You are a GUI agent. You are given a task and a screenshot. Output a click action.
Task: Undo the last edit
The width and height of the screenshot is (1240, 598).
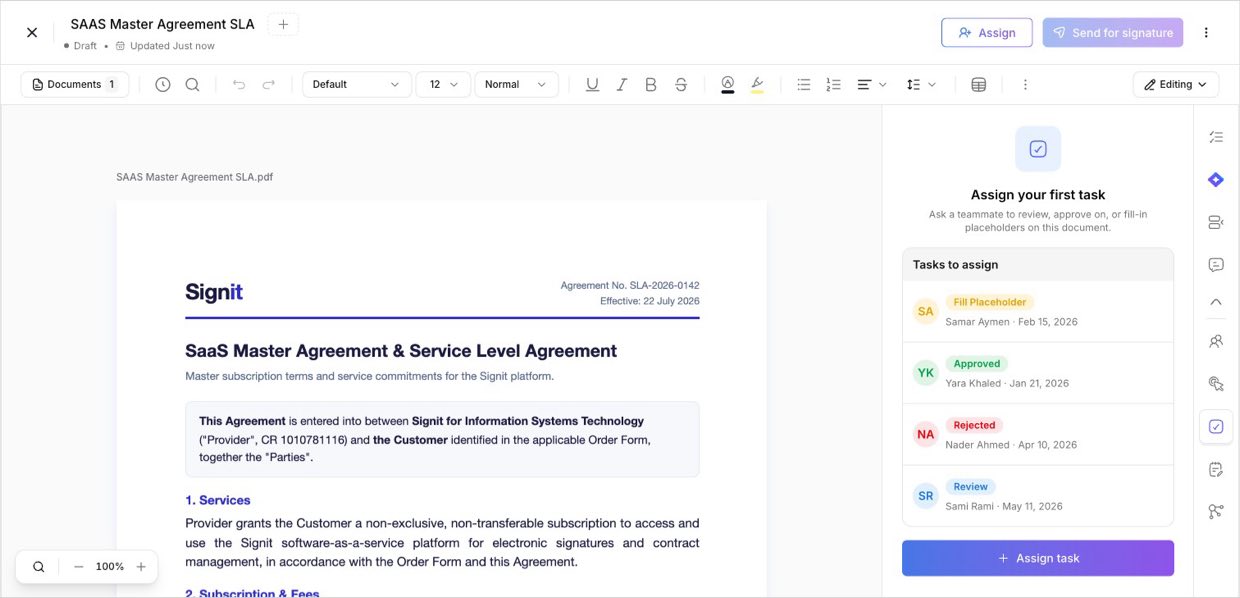(239, 85)
